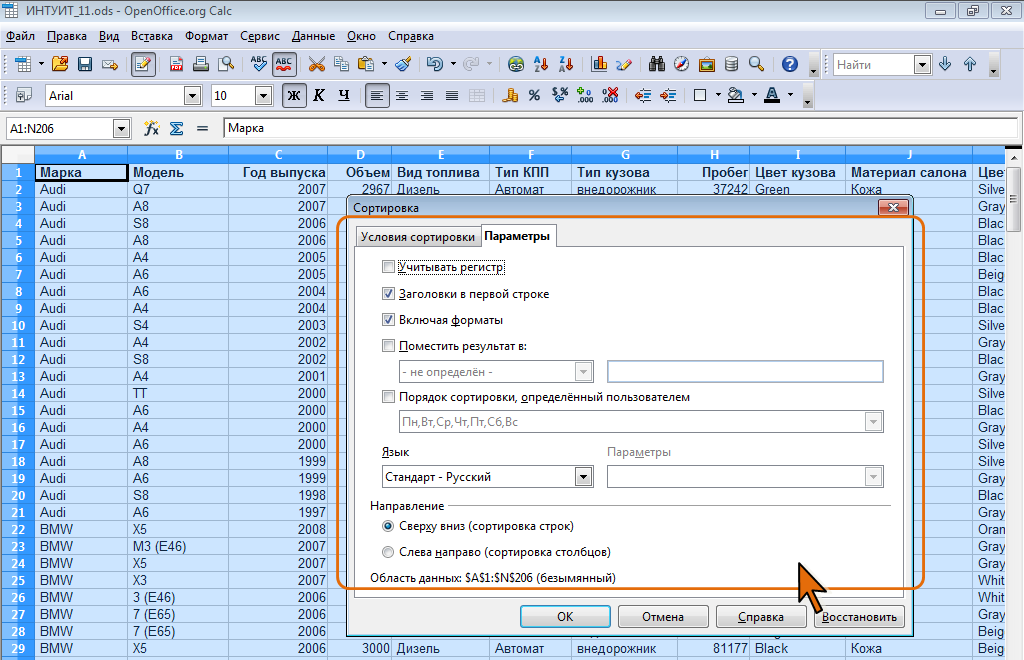Check 'Поместить результат в:' option
Image resolution: width=1024 pixels, height=660 pixels.
388,346
